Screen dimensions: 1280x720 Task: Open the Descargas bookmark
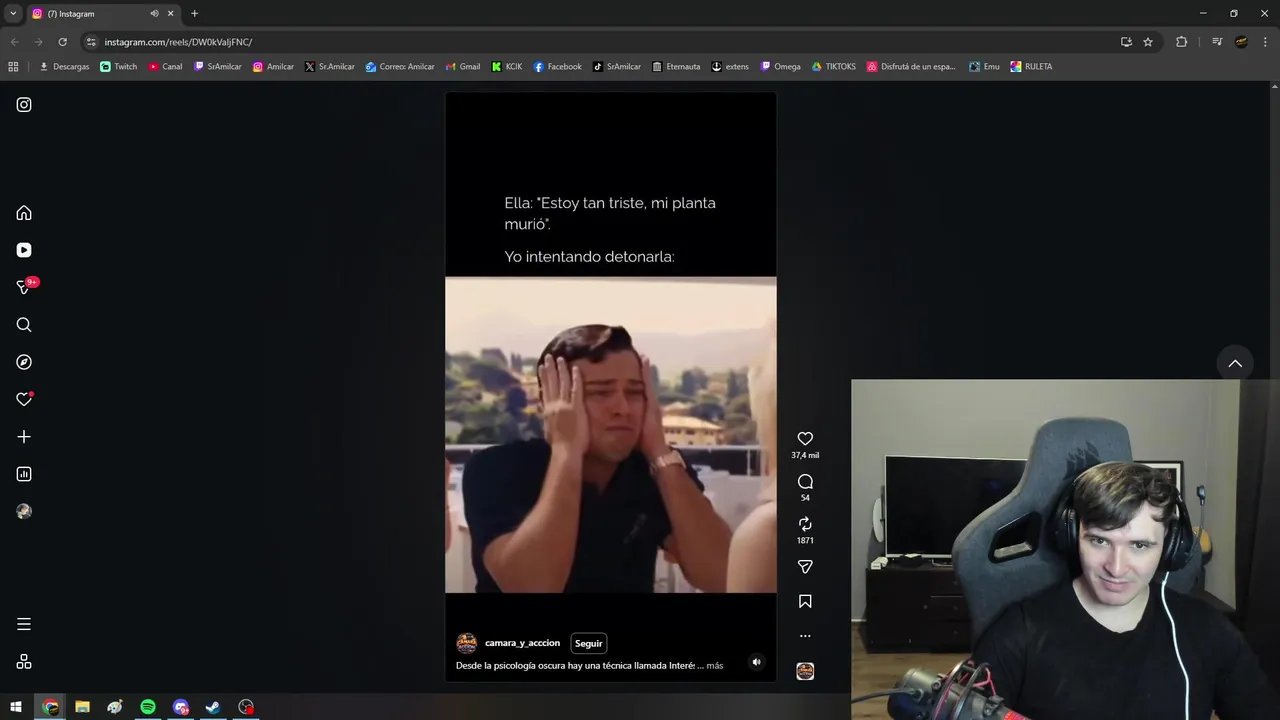tap(64, 67)
